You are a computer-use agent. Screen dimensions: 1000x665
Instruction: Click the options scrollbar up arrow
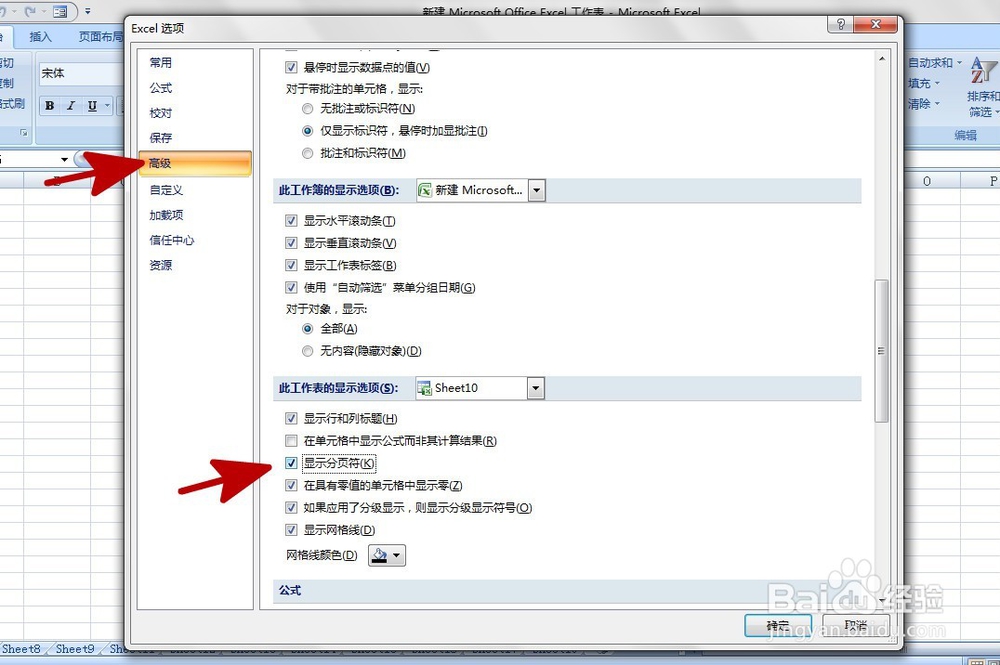tap(881, 59)
